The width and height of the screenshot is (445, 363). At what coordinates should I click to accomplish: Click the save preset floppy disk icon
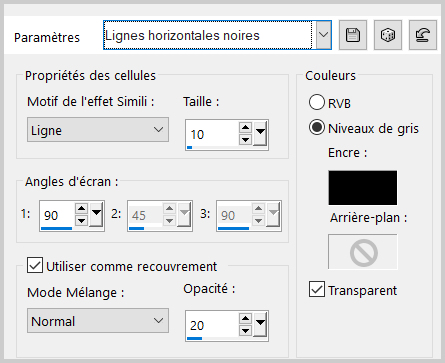click(353, 35)
